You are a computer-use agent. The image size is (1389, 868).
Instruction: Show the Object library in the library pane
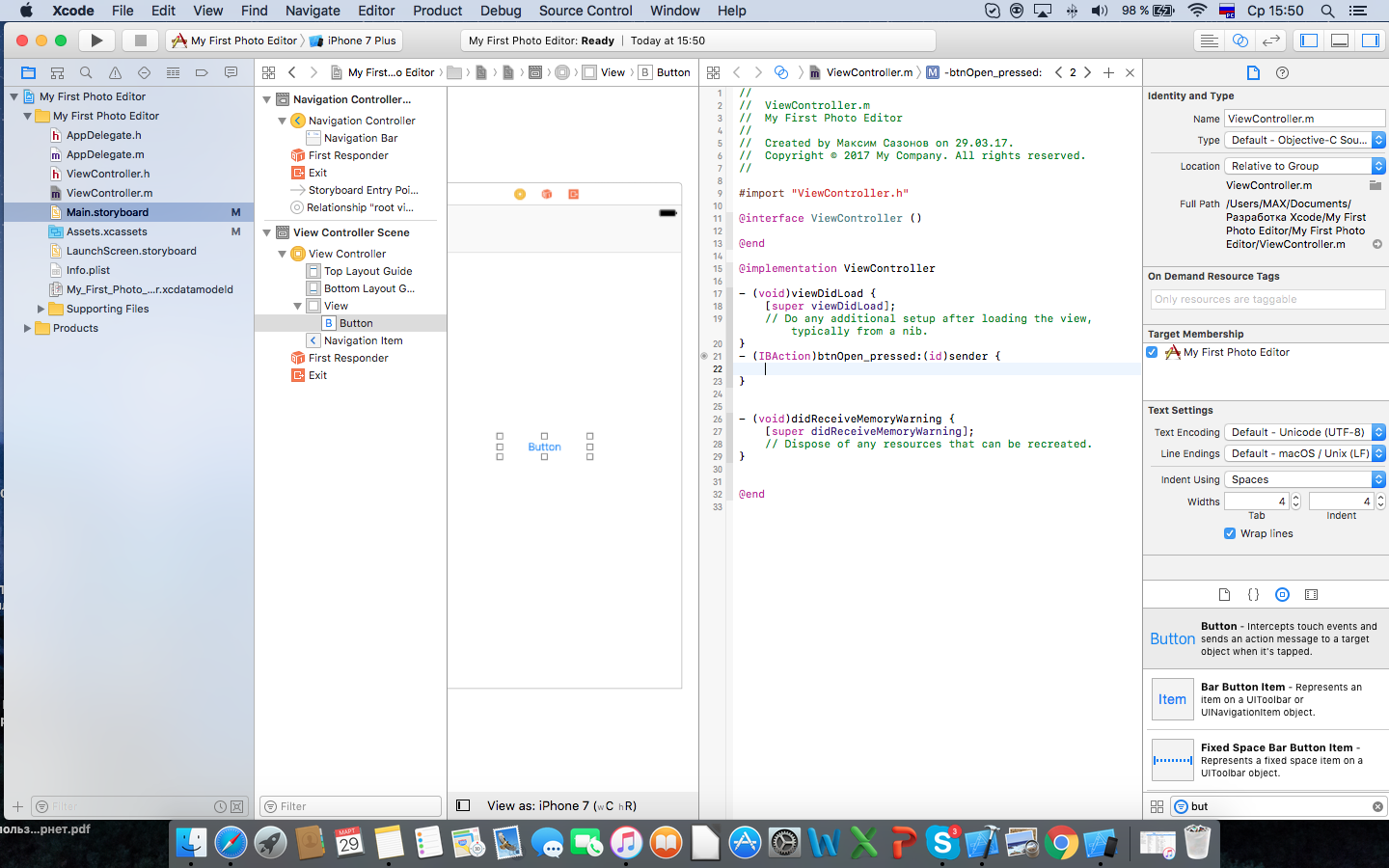coord(1282,595)
